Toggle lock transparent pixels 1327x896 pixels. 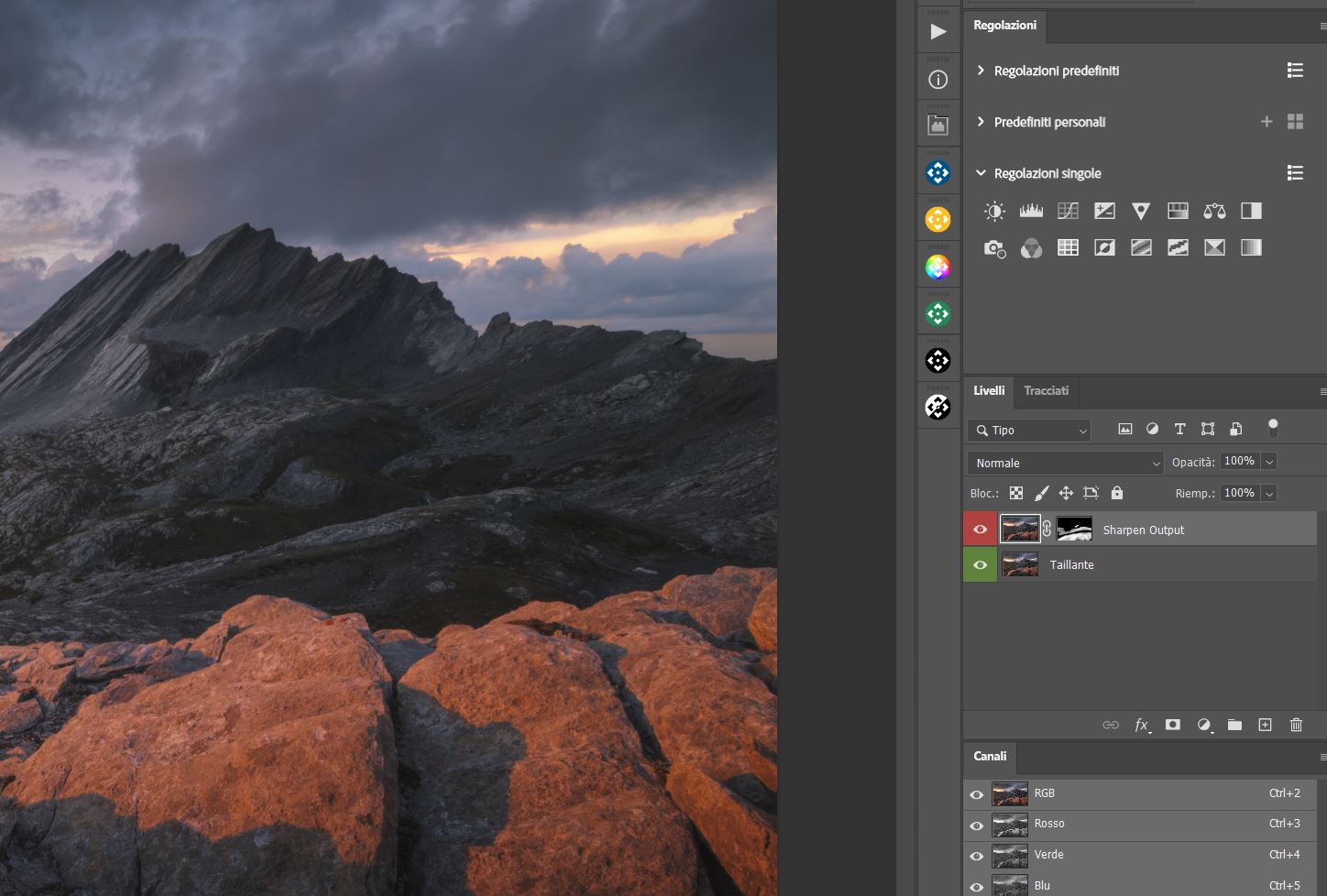click(1016, 493)
